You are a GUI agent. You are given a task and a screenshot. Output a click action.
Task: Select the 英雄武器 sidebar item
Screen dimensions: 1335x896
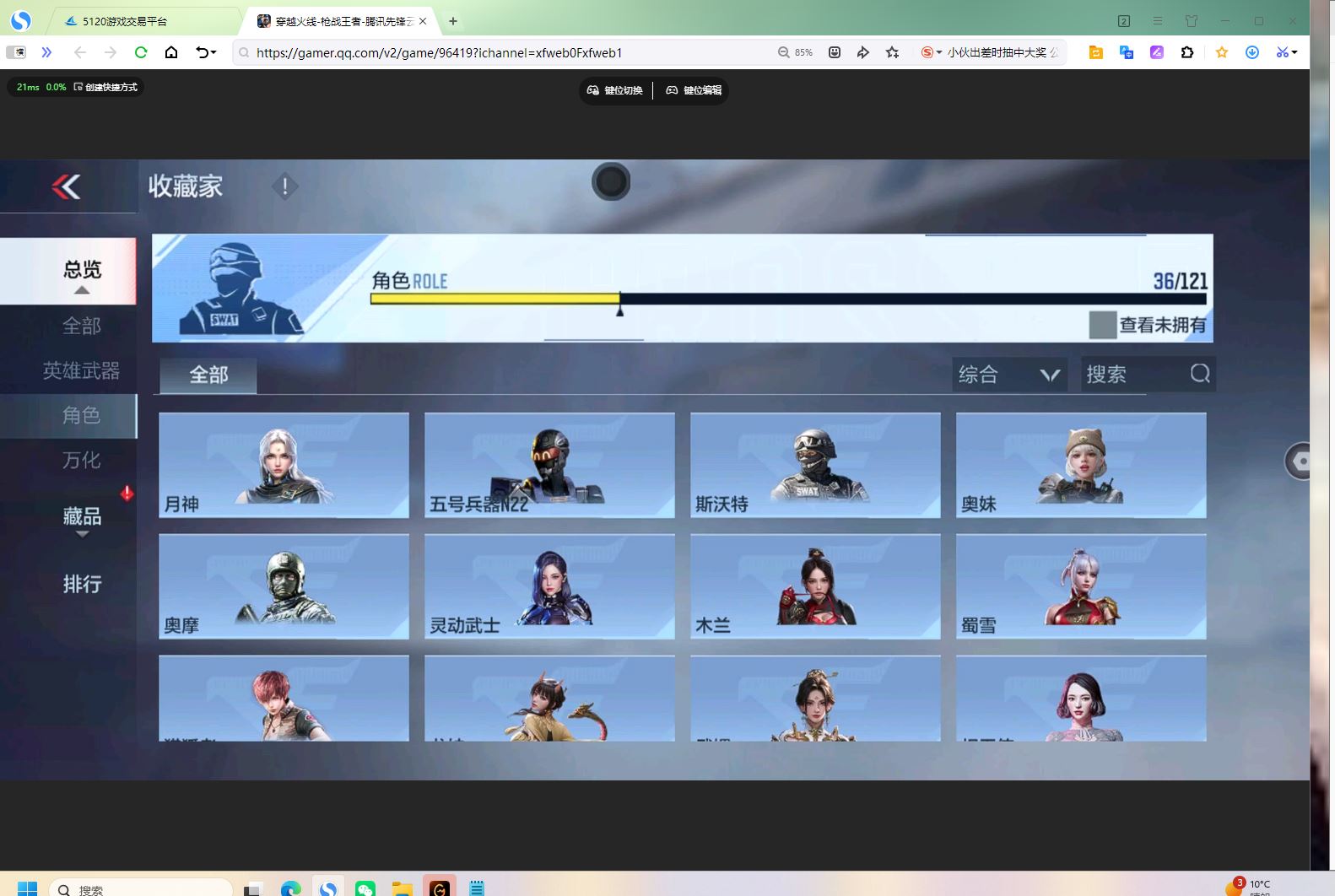[82, 370]
